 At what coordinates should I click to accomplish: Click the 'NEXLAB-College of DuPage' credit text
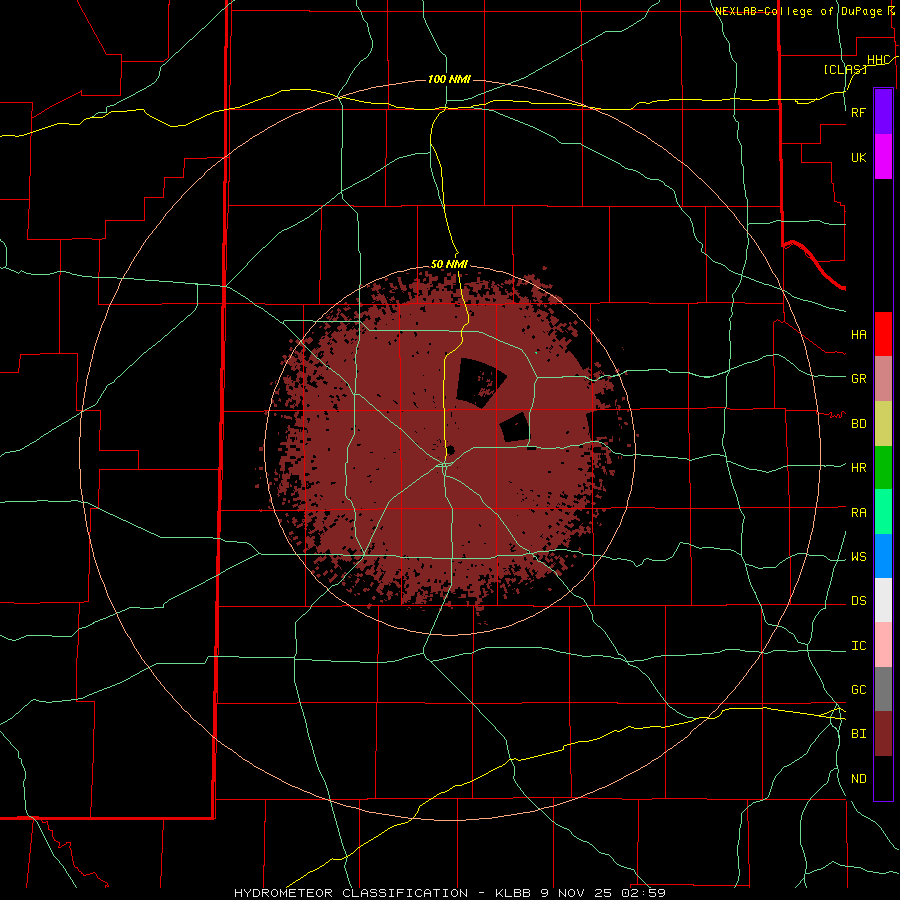click(799, 11)
